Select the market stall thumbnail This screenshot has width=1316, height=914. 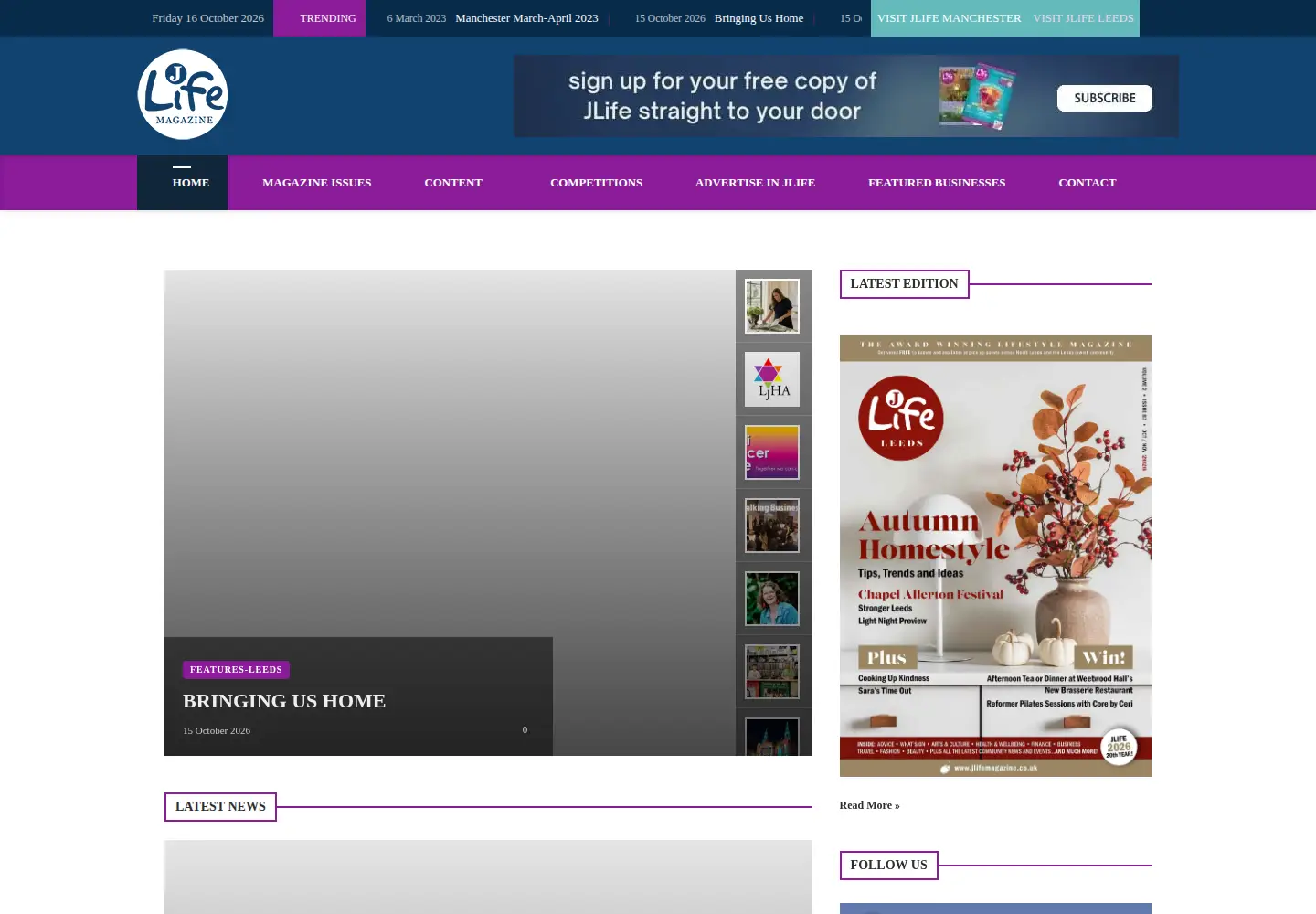[772, 672]
